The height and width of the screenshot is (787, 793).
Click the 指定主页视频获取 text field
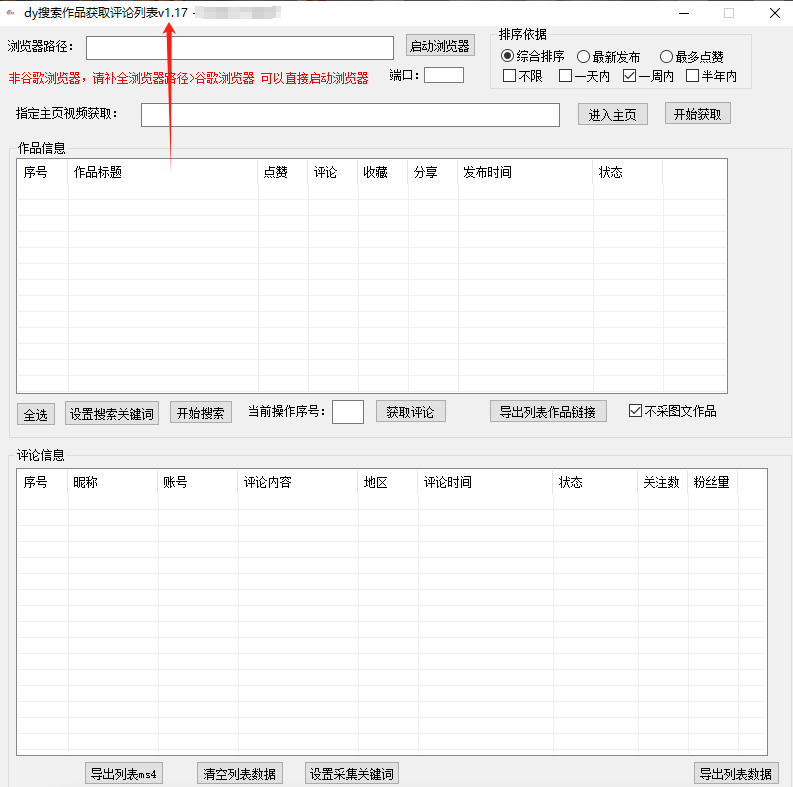coord(350,115)
